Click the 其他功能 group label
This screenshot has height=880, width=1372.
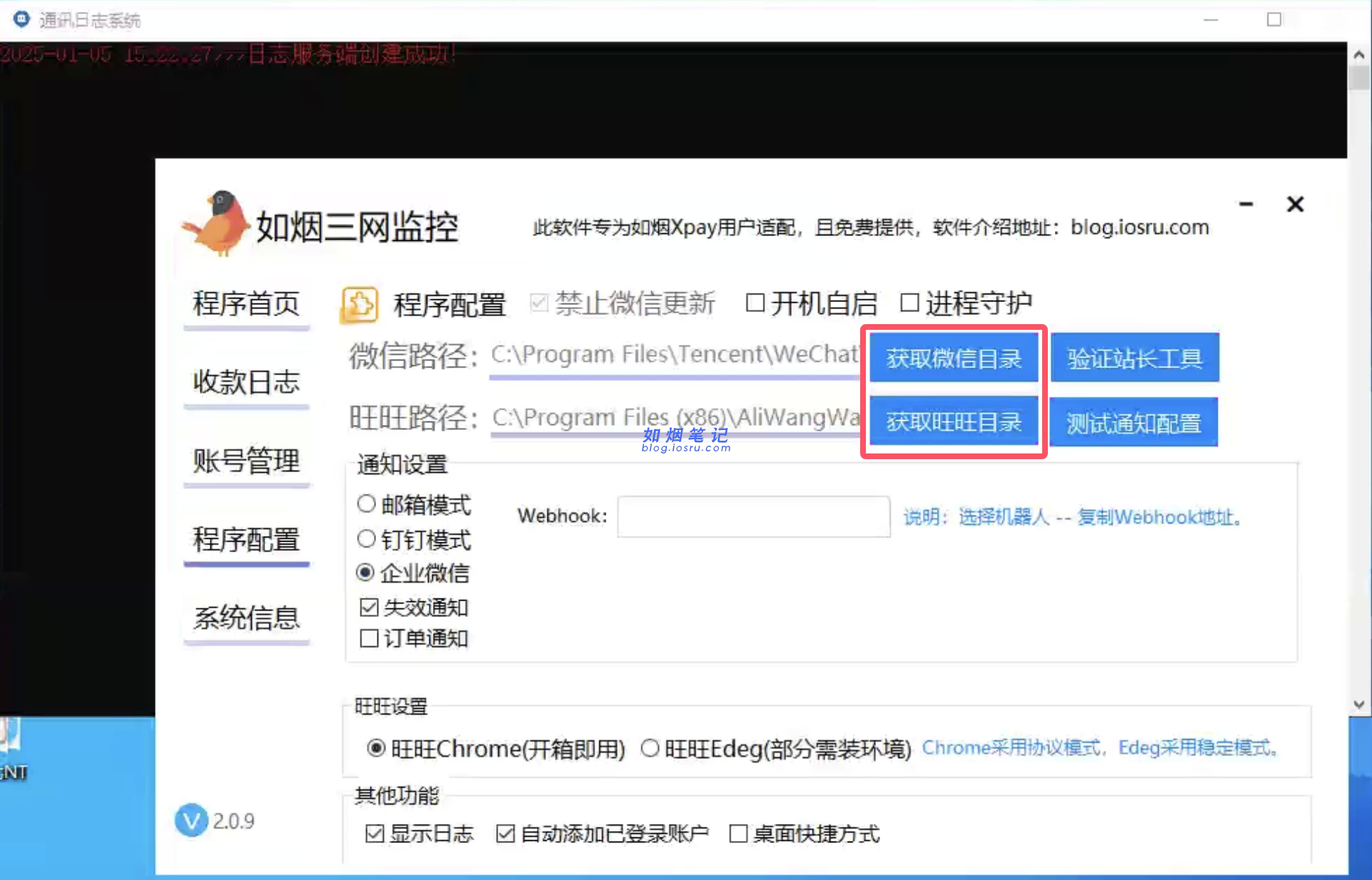point(397,795)
